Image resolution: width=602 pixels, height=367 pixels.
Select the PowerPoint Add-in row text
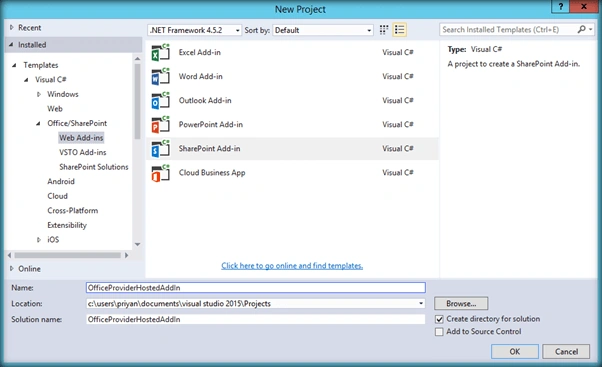(x=211, y=124)
